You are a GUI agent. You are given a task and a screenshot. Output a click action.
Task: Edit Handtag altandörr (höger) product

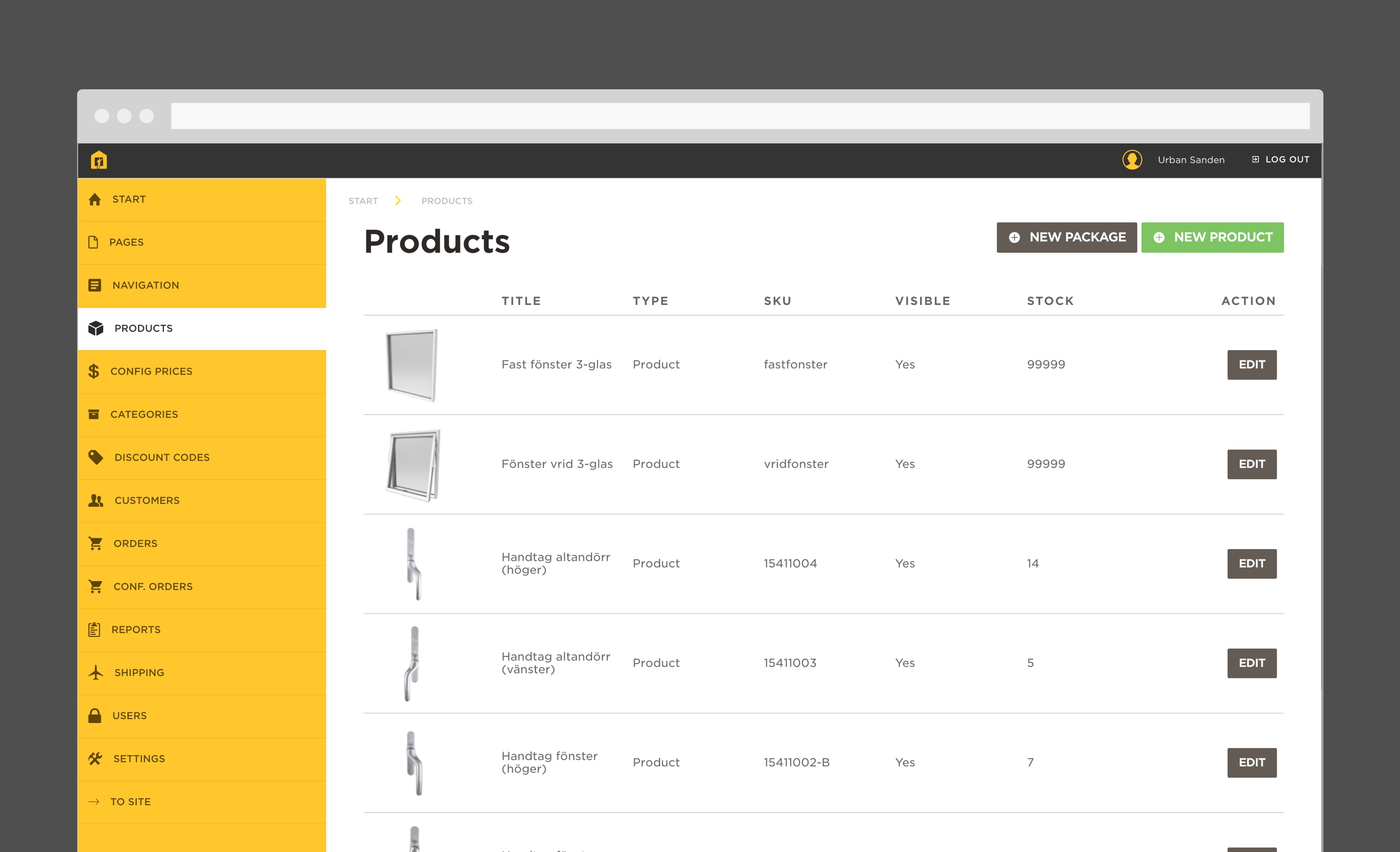coord(1252,564)
